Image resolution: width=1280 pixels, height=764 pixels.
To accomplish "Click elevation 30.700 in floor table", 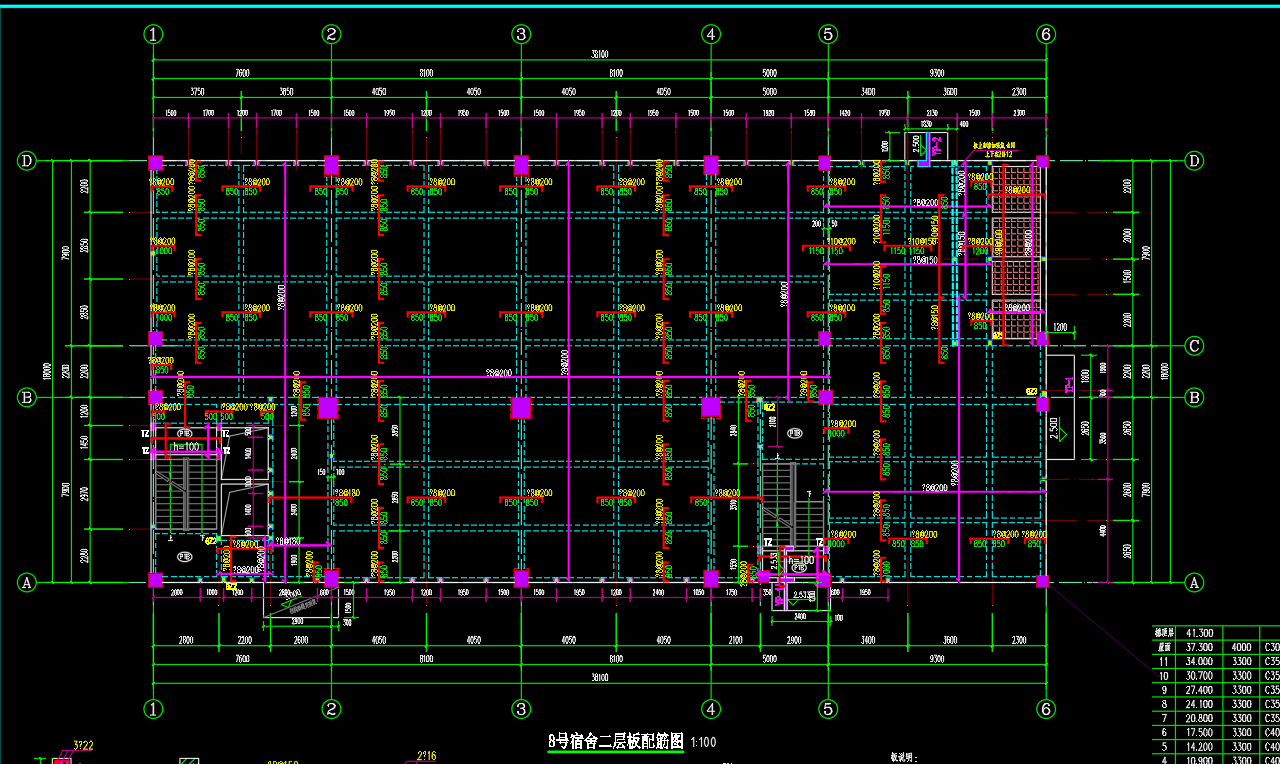I will (1198, 676).
